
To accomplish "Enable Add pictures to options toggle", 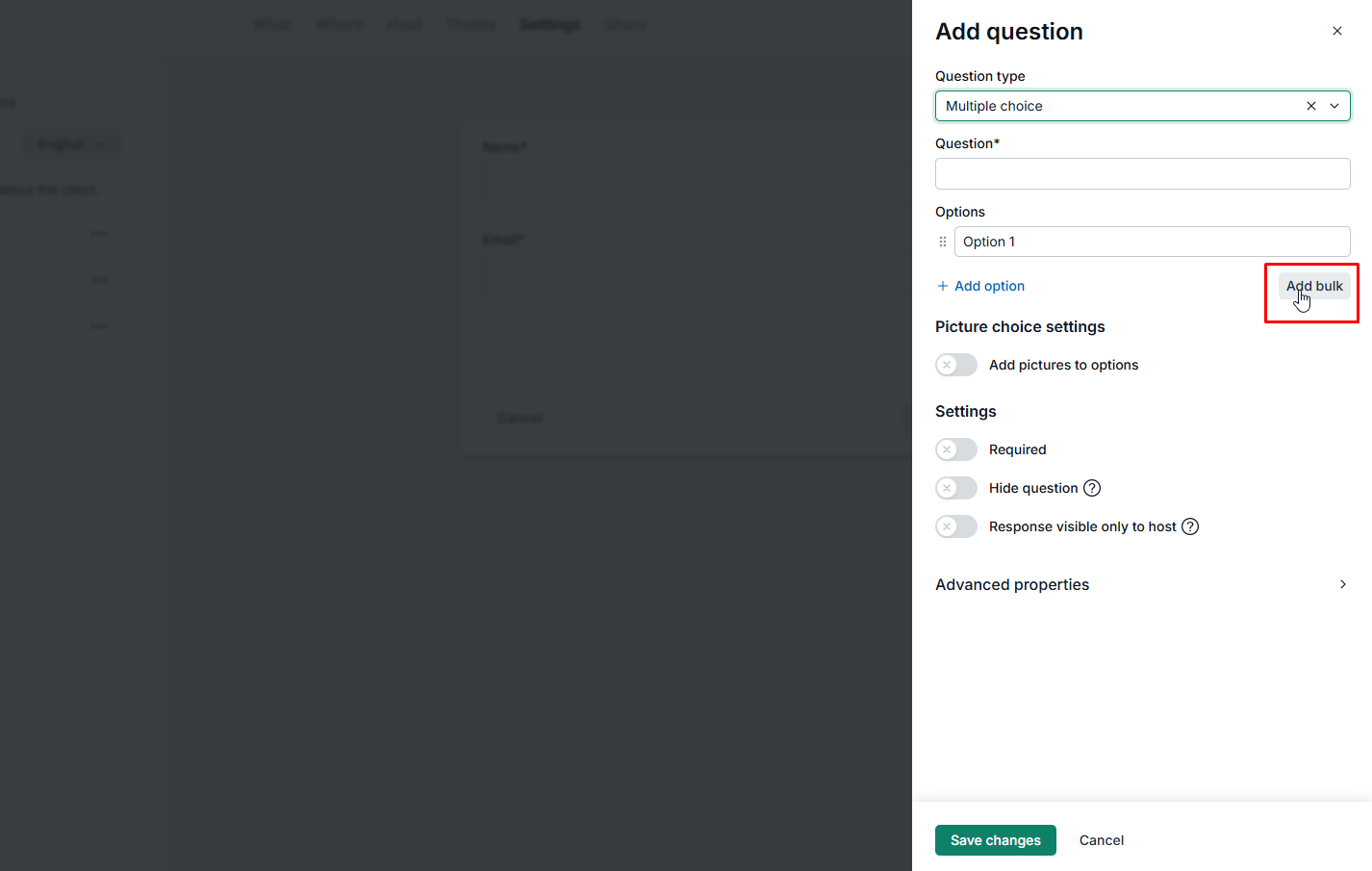I will (x=956, y=365).
